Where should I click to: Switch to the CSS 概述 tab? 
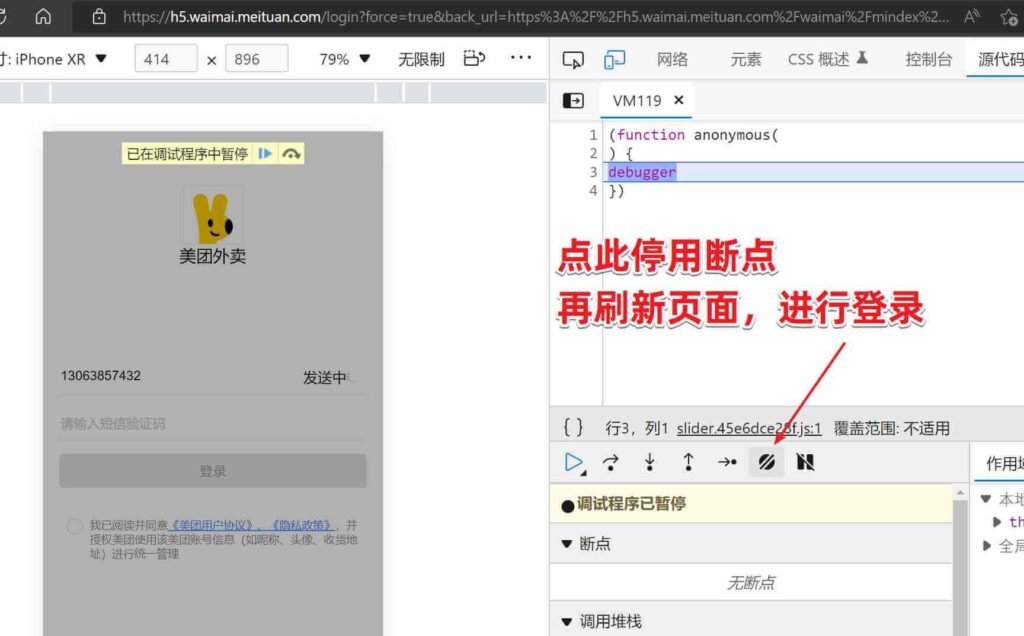click(827, 59)
